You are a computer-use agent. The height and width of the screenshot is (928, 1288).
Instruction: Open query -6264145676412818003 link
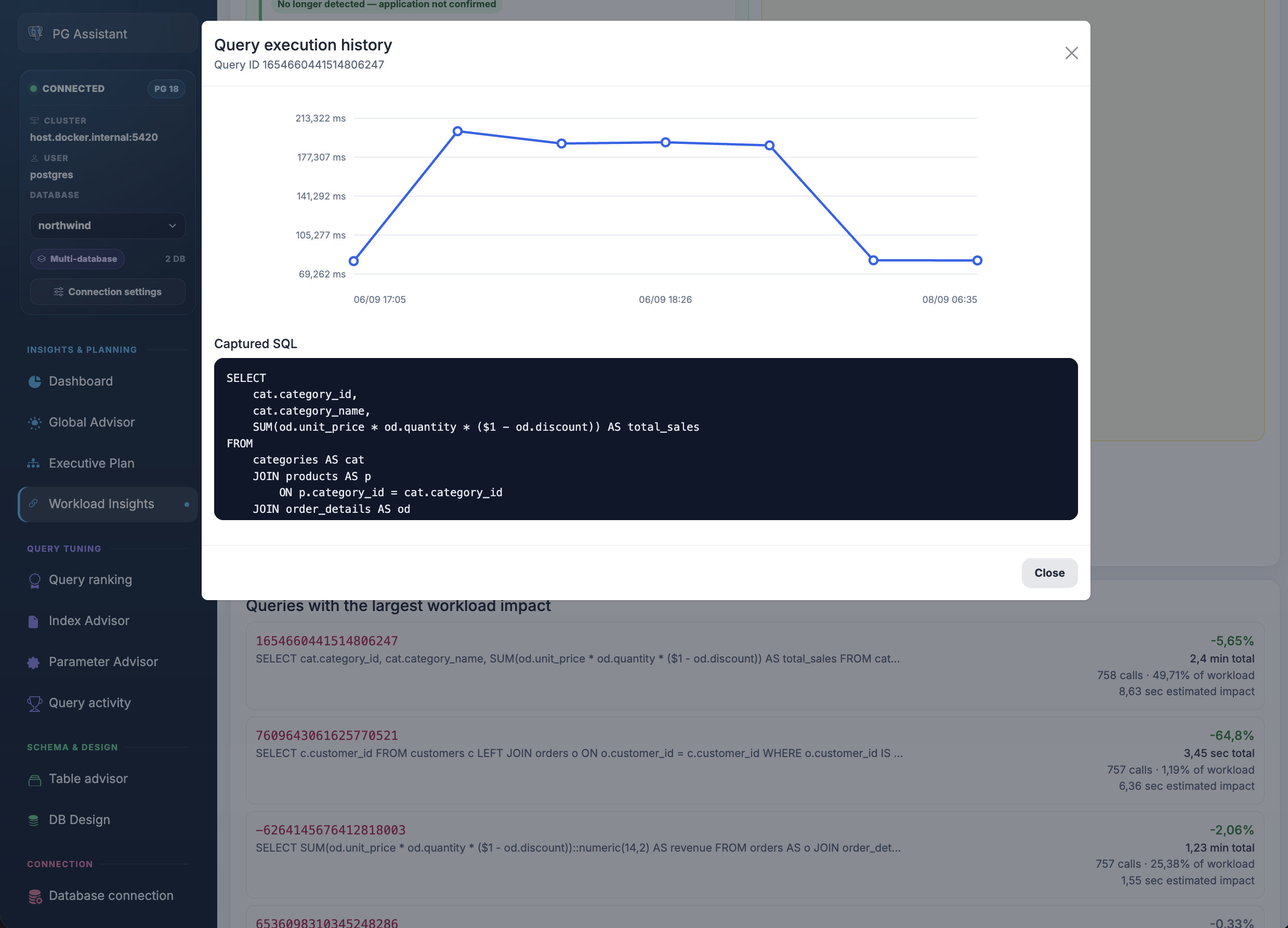pos(331,830)
